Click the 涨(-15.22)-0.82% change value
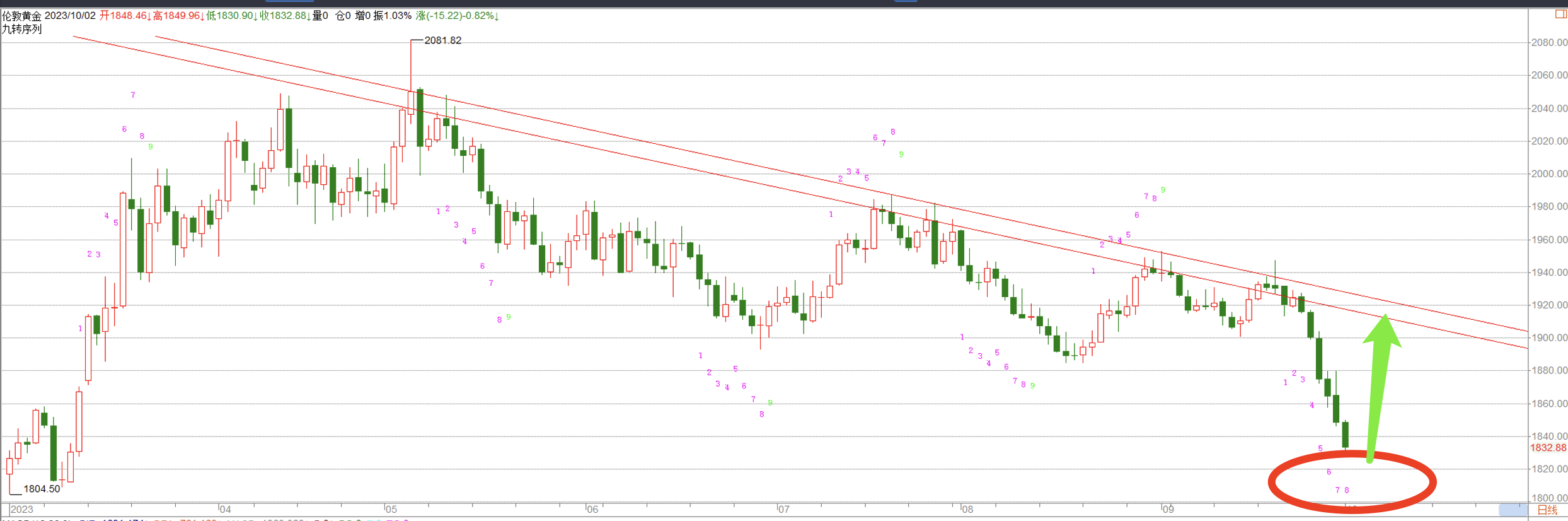 pyautogui.click(x=457, y=16)
